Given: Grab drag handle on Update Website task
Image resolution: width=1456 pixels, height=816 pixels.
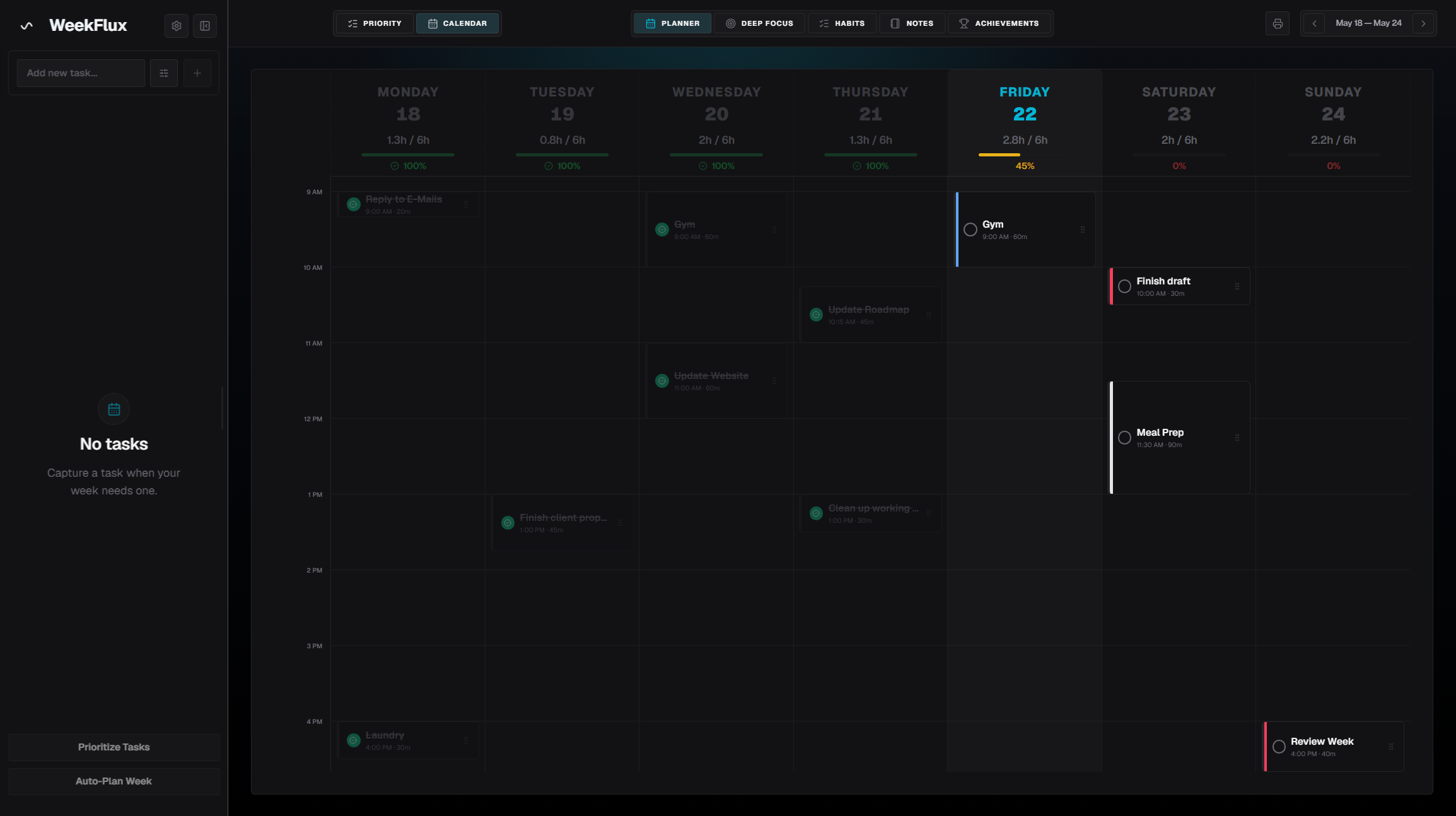Looking at the screenshot, I should point(774,381).
